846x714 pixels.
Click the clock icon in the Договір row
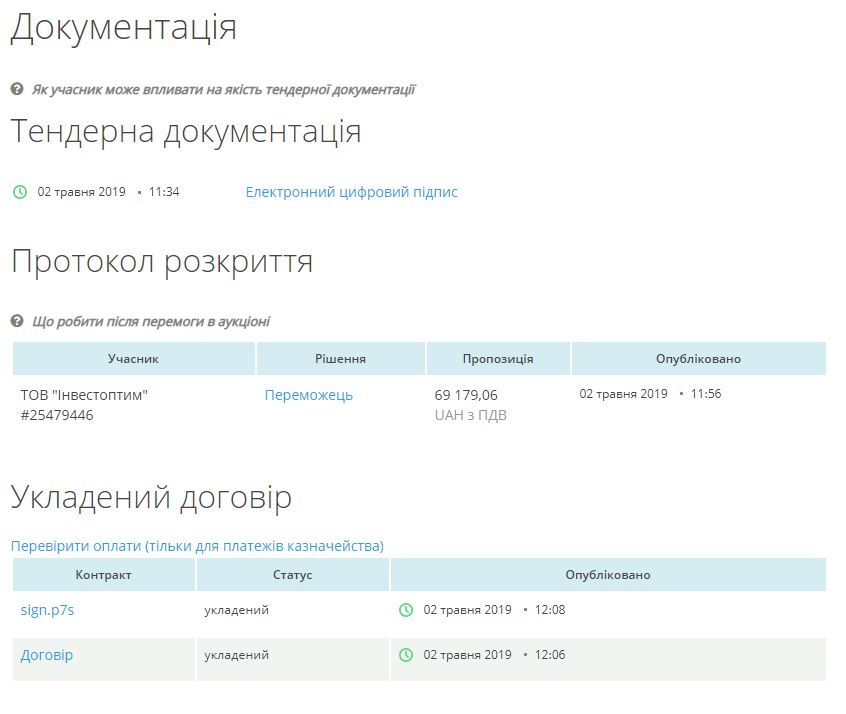pos(406,655)
